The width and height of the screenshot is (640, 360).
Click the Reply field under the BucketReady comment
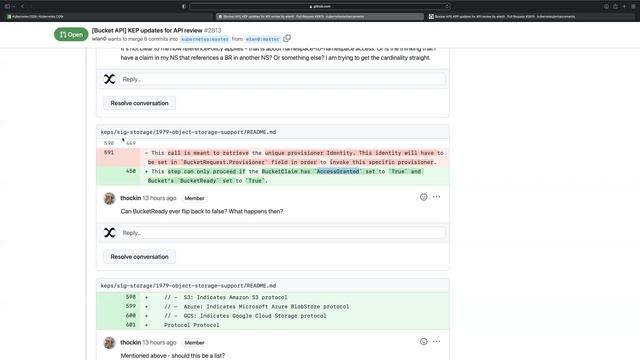(282, 233)
